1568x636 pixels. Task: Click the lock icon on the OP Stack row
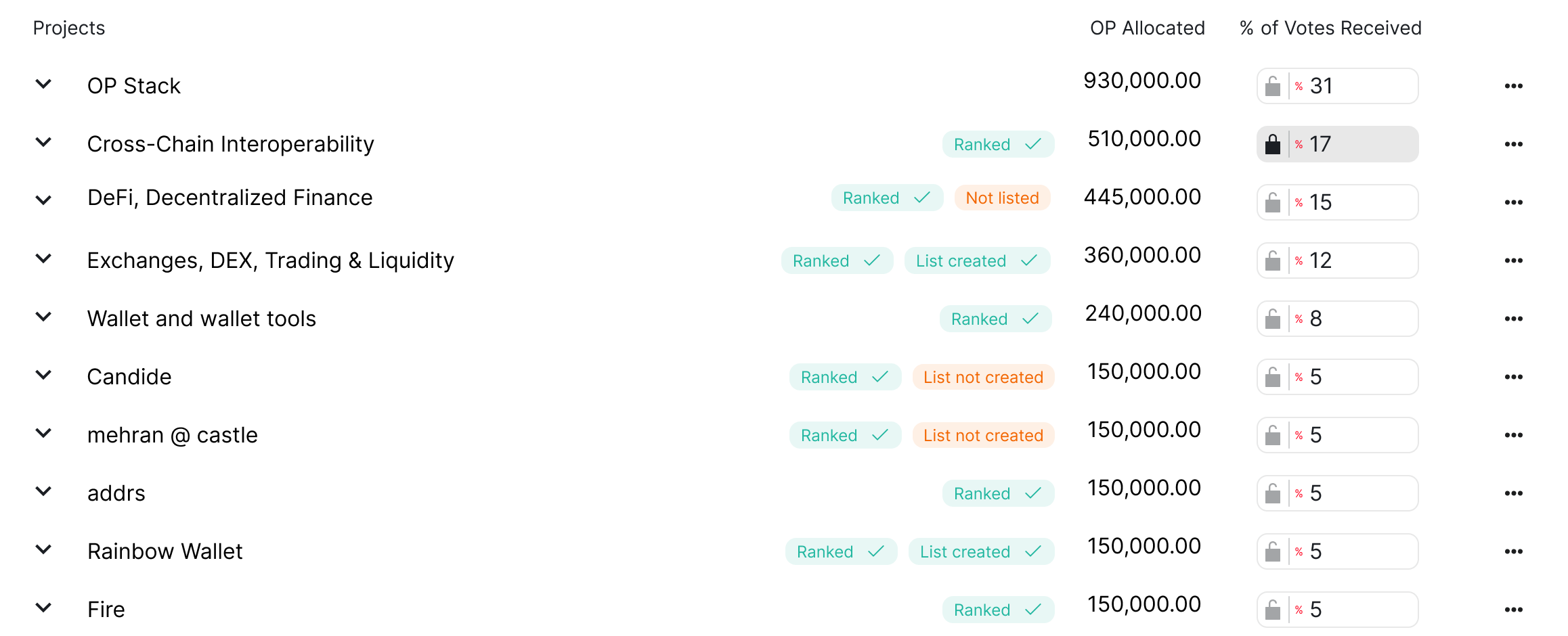click(x=1273, y=86)
